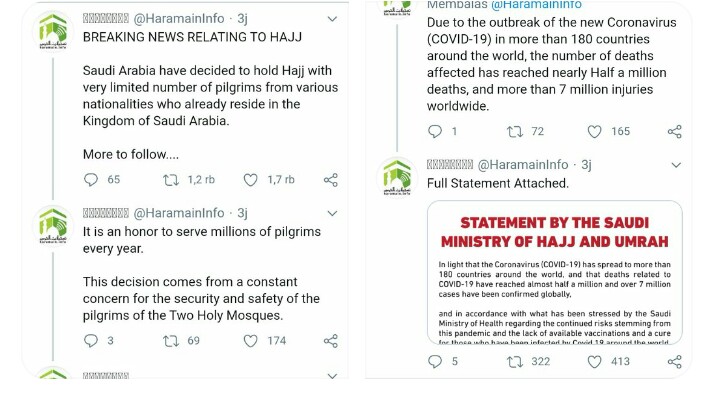Share the BREAKING NEWS RELATING TO HAJJ tweet

point(331,180)
